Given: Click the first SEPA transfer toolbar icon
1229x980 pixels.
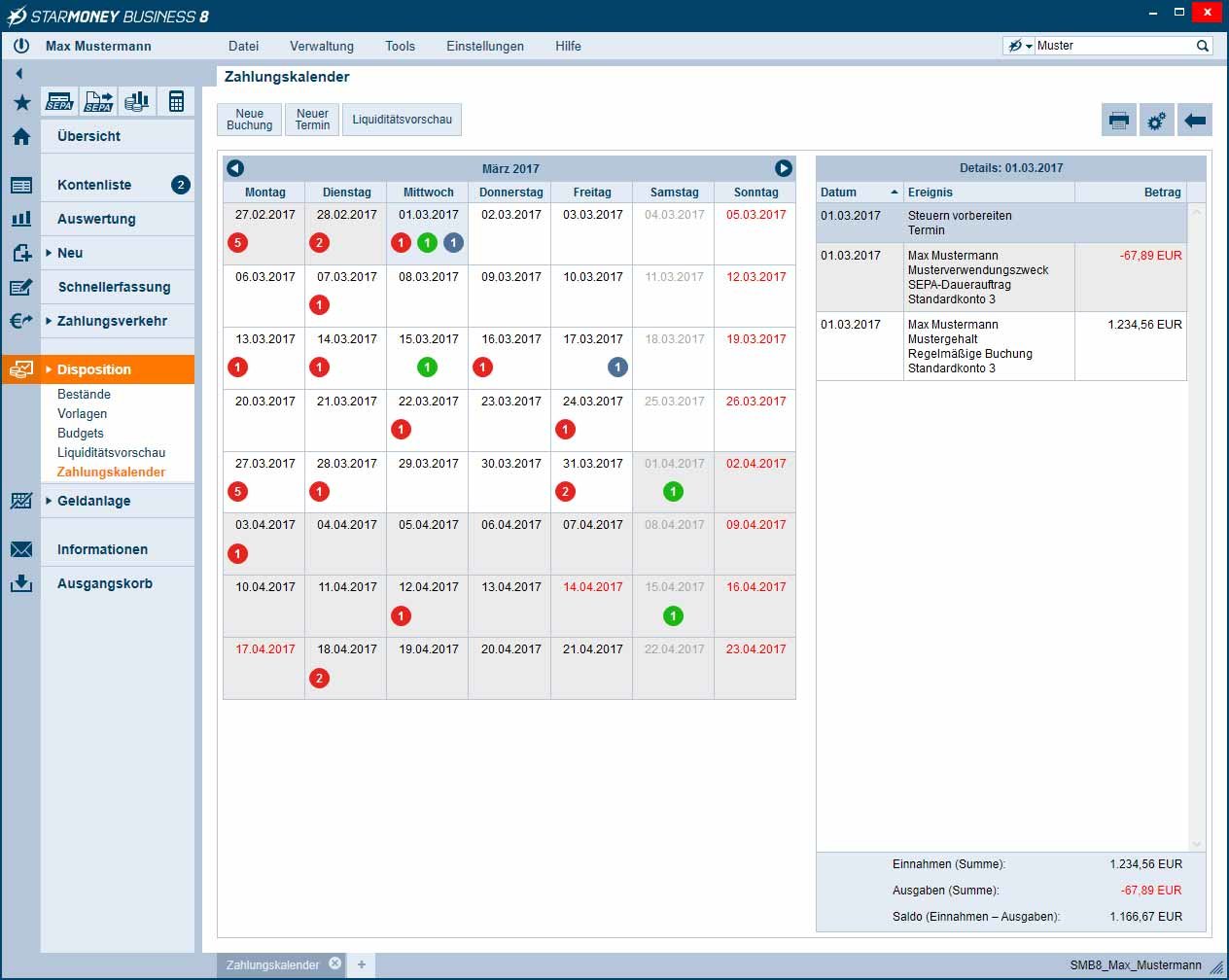Looking at the screenshot, I should tap(60, 101).
